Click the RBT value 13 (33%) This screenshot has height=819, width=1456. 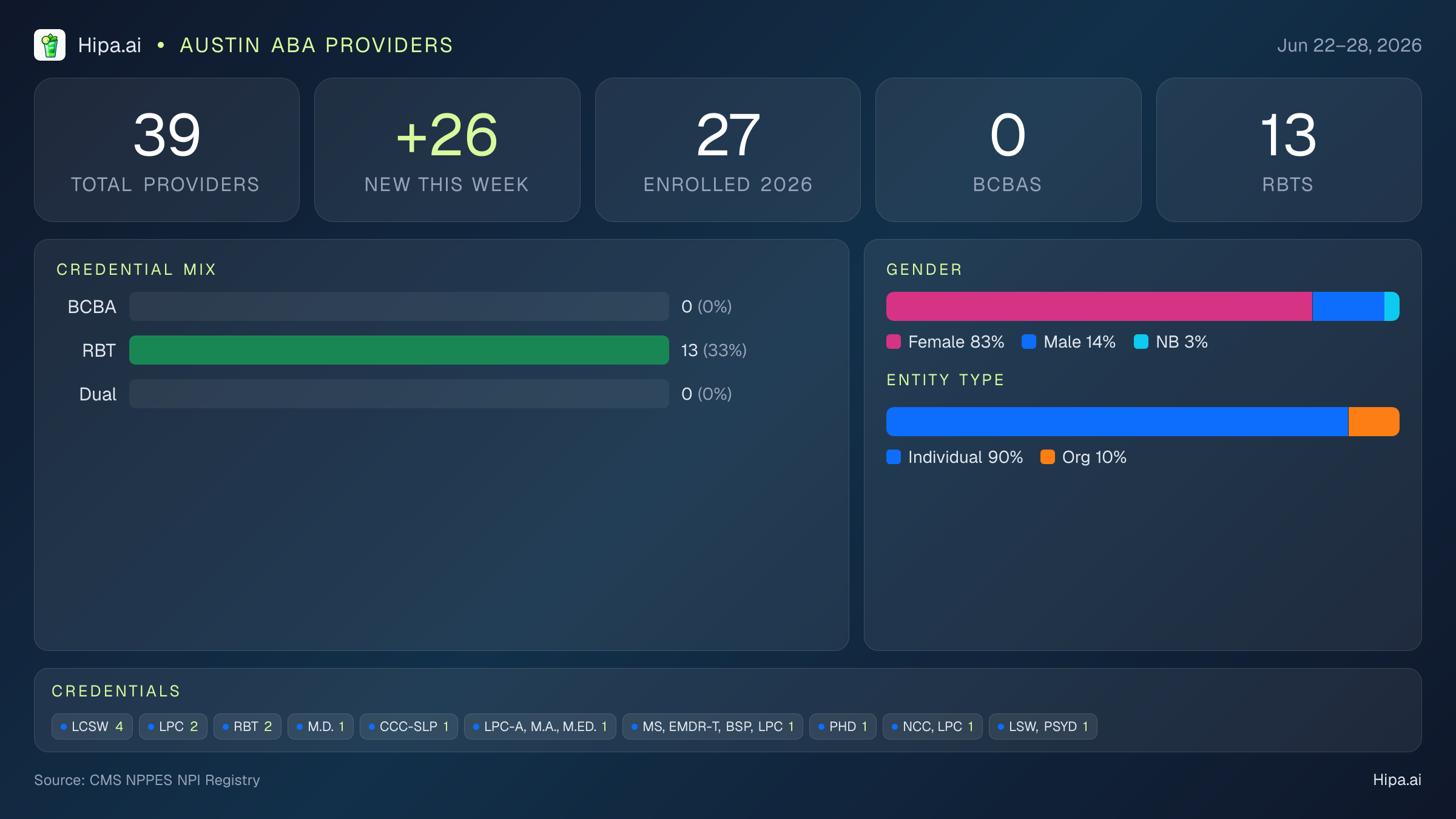click(713, 350)
